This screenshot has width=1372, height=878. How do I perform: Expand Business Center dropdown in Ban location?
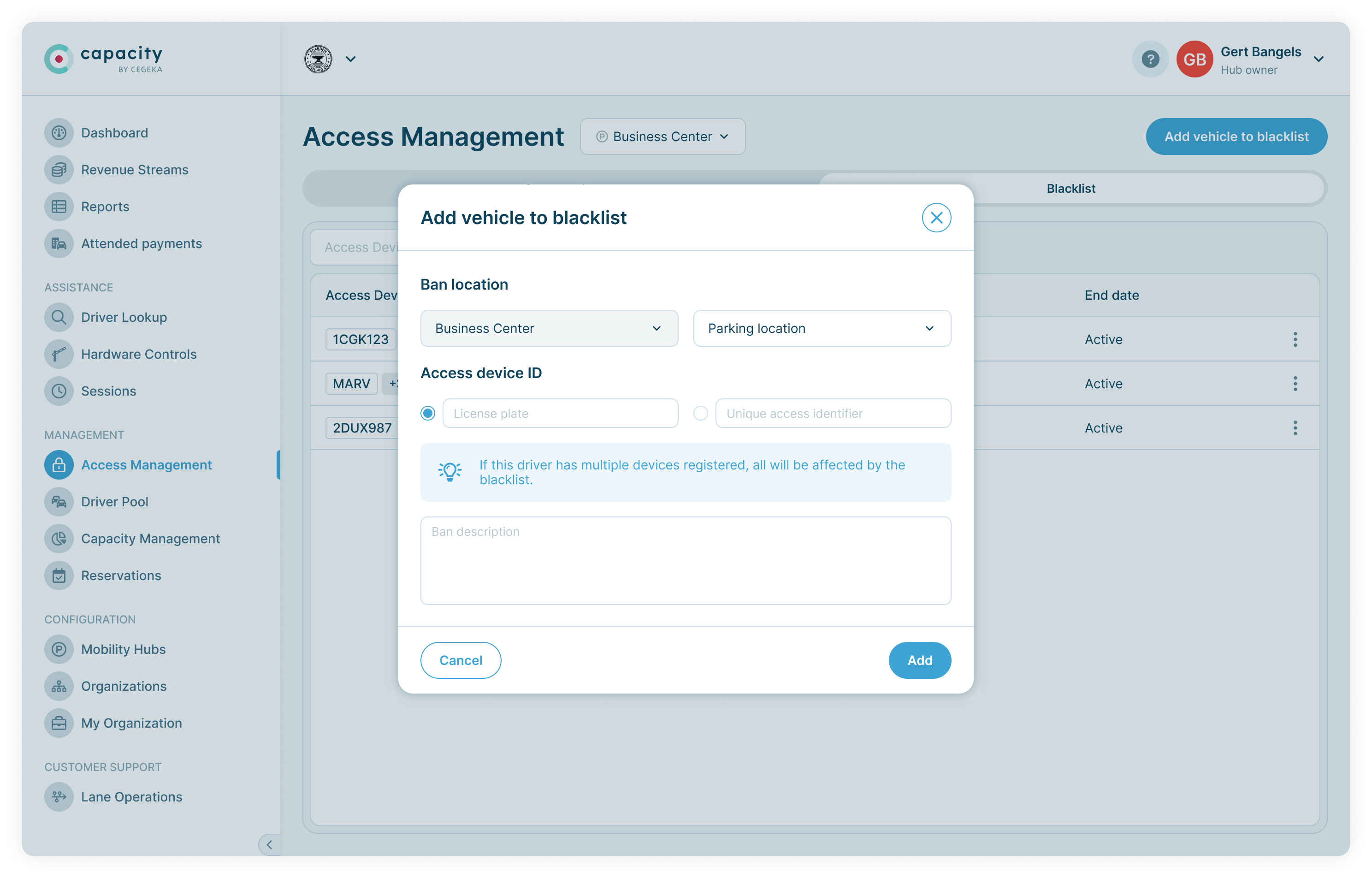548,328
